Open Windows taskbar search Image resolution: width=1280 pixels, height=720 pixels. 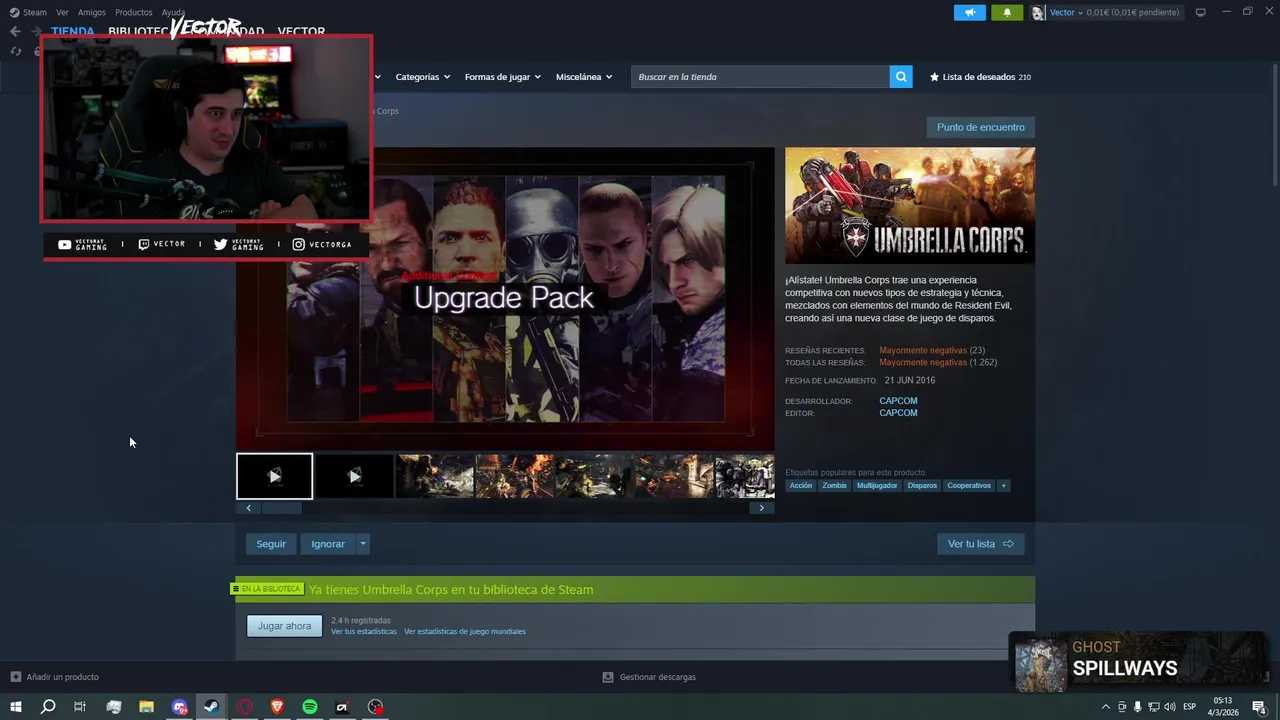pos(47,707)
